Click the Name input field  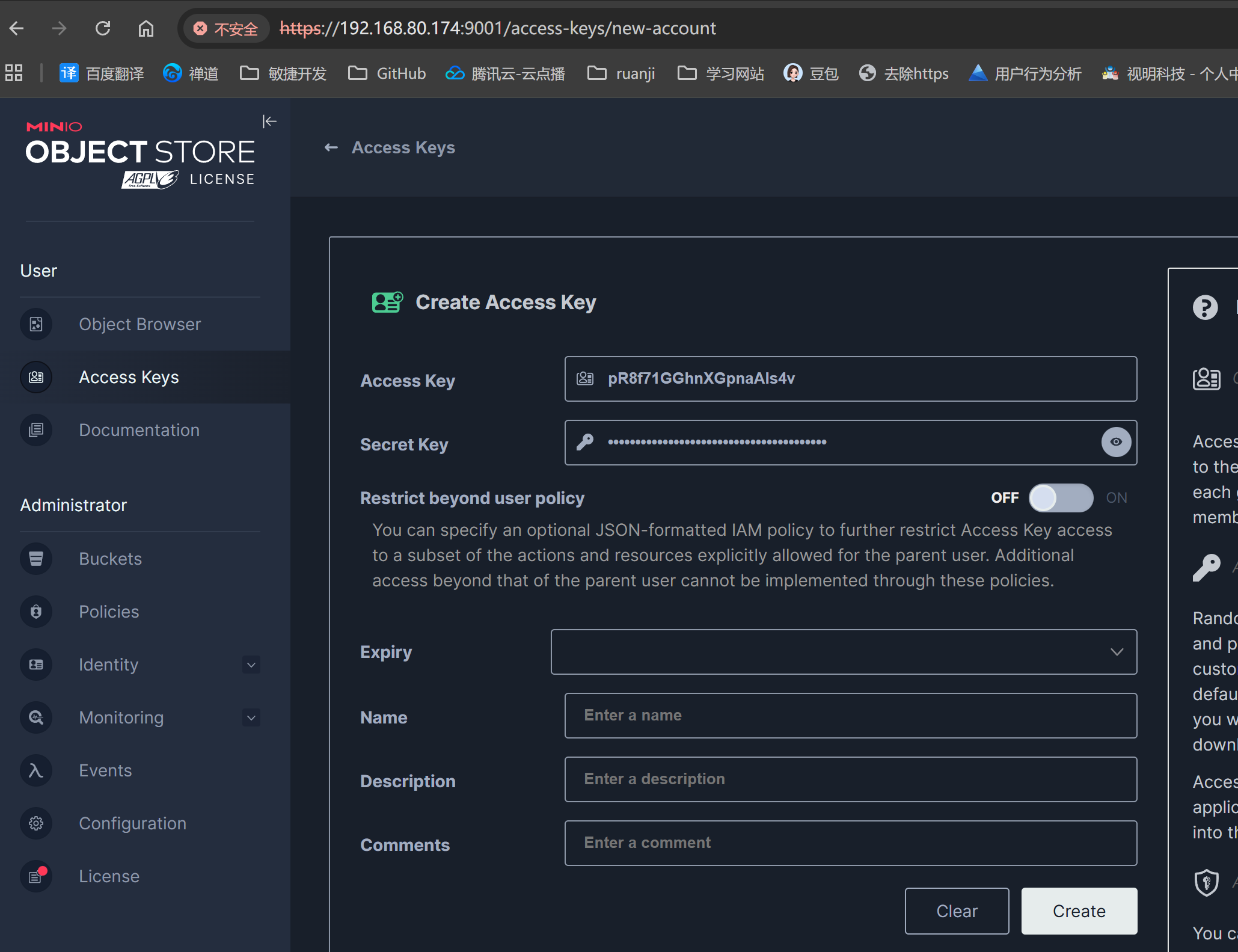click(850, 716)
